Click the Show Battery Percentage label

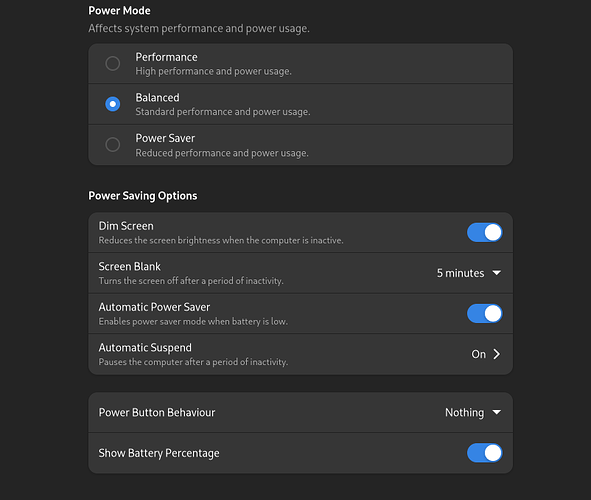(159, 453)
